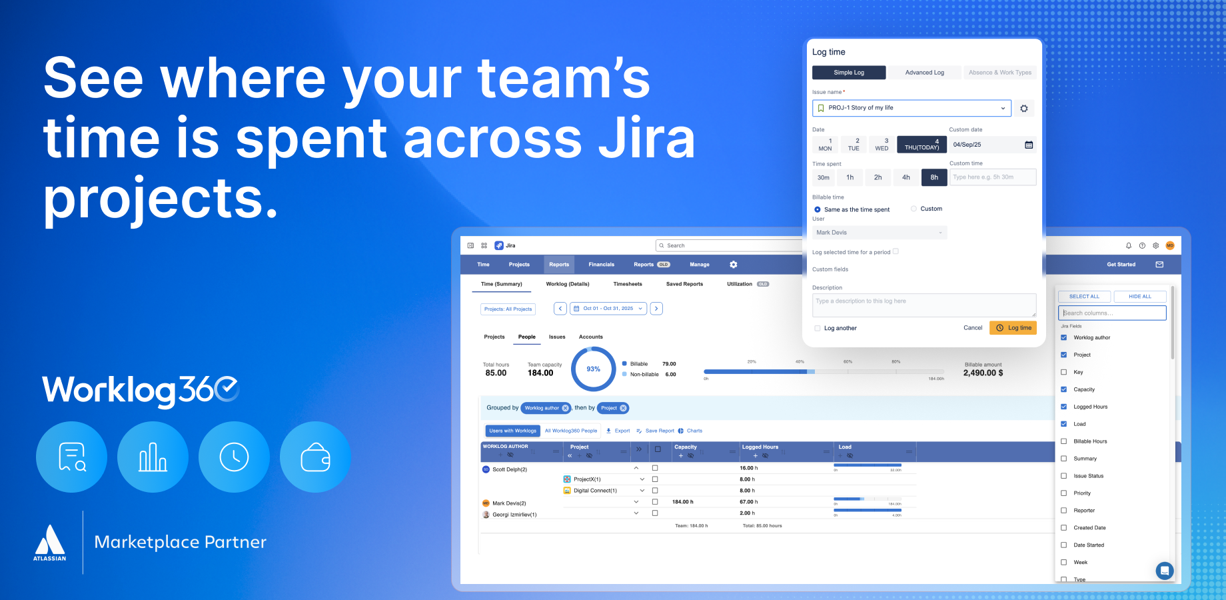This screenshot has height=600, width=1226.
Task: Click the Scott Delph load bar
Action: 868,465
